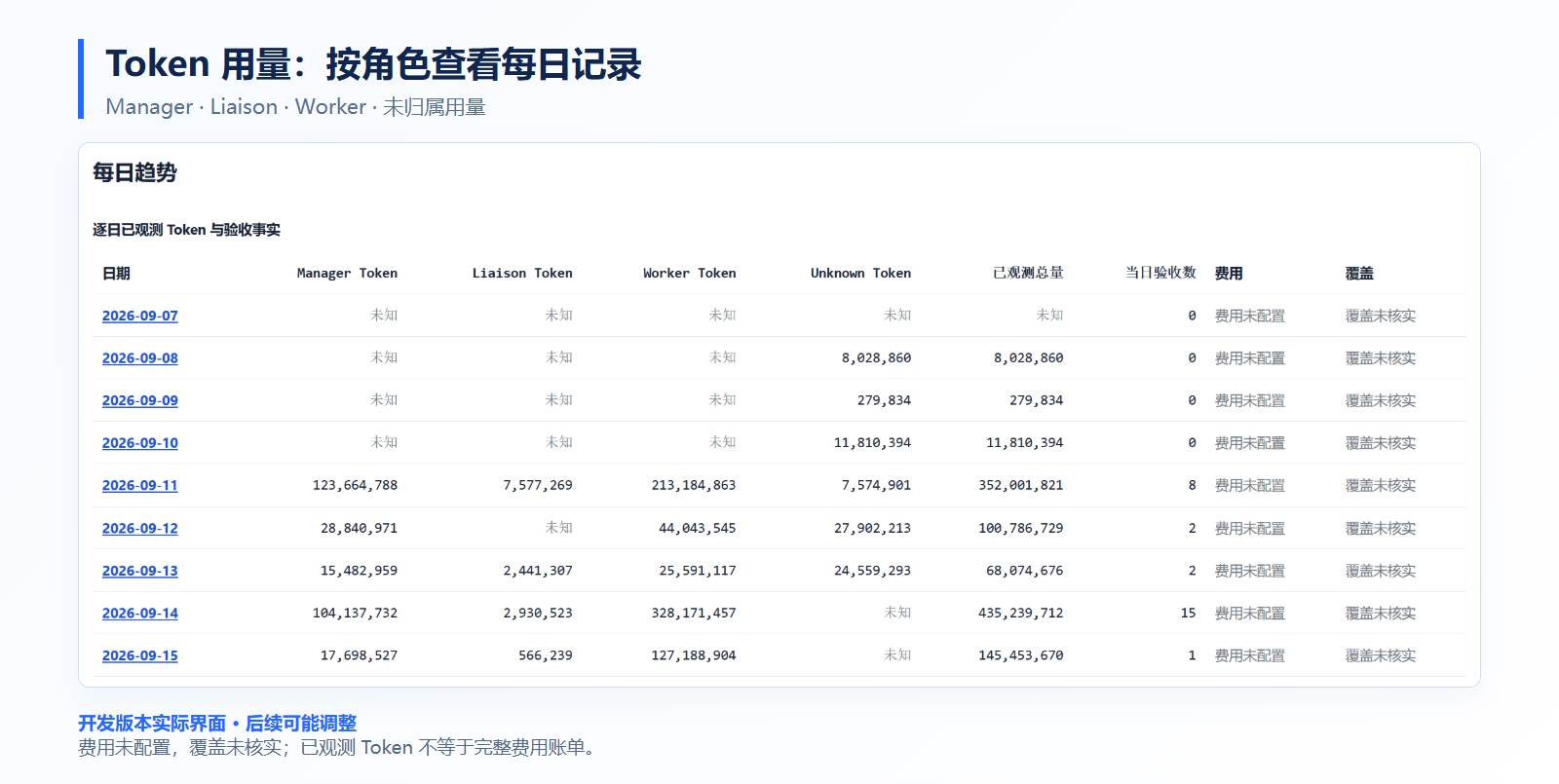Select Manager Token value 28,840,971
Viewport: 1559px width, 784px height.
[x=359, y=528]
